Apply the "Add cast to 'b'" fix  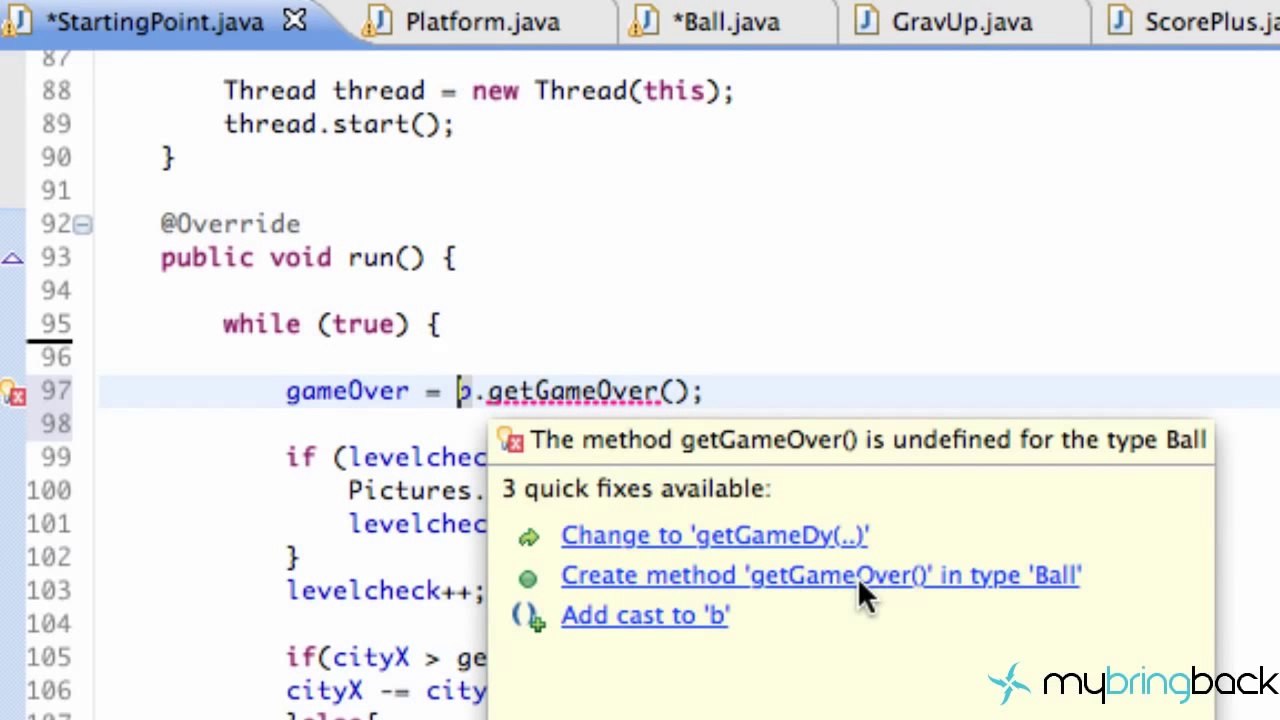point(645,616)
